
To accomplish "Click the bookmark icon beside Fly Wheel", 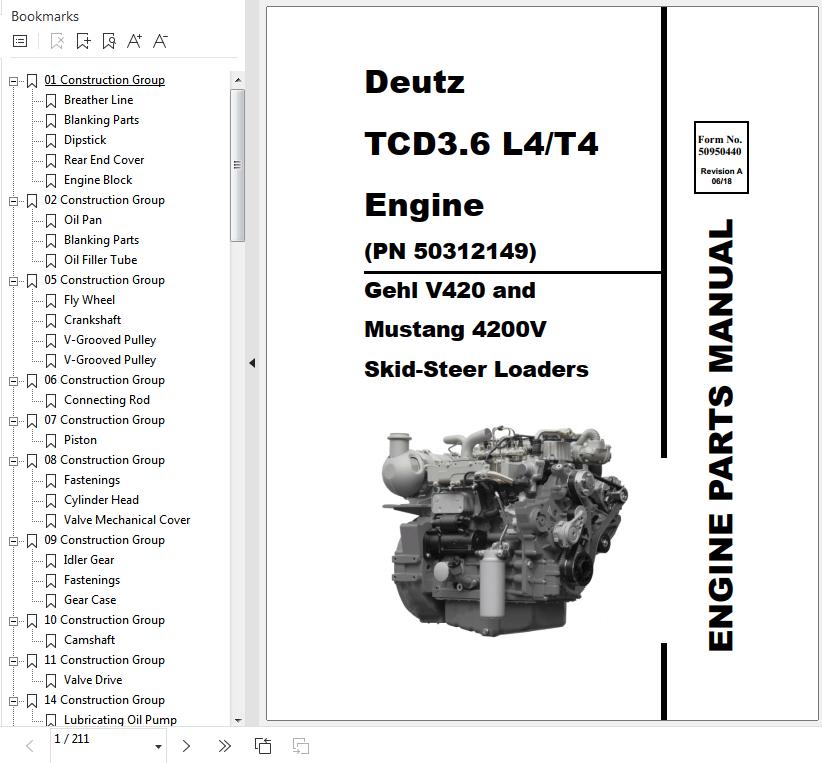I will 51,300.
